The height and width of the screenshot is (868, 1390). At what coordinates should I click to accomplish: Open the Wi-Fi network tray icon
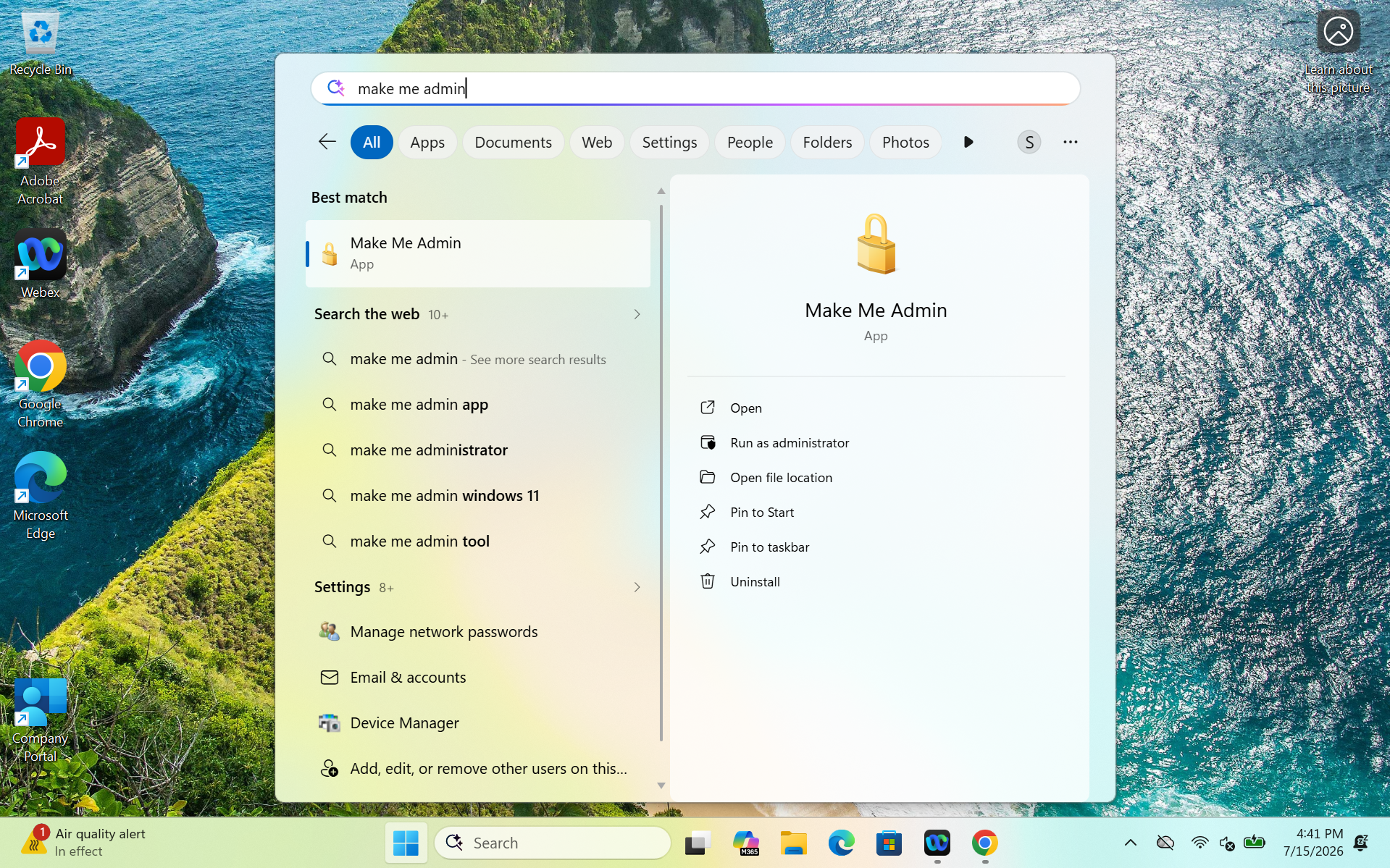coord(1199,843)
